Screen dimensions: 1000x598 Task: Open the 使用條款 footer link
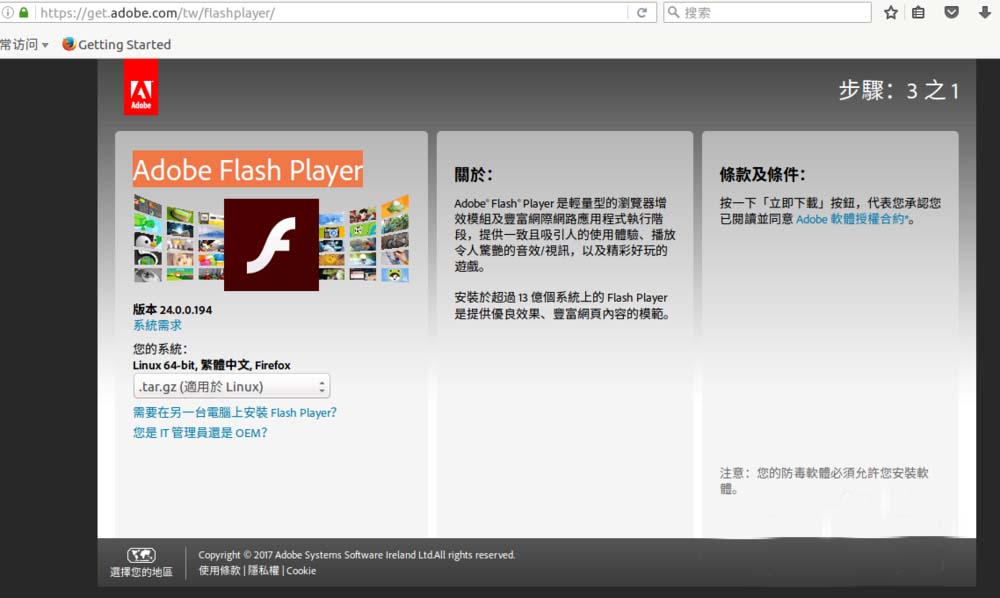219,571
